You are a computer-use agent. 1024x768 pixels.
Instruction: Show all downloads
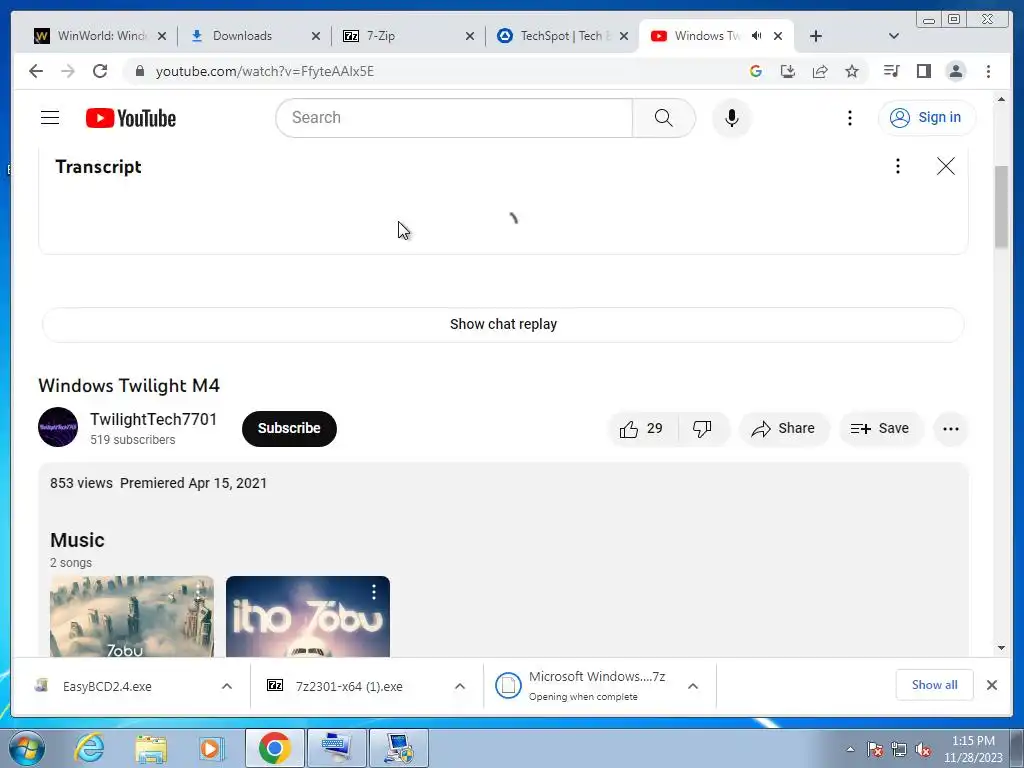(935, 685)
